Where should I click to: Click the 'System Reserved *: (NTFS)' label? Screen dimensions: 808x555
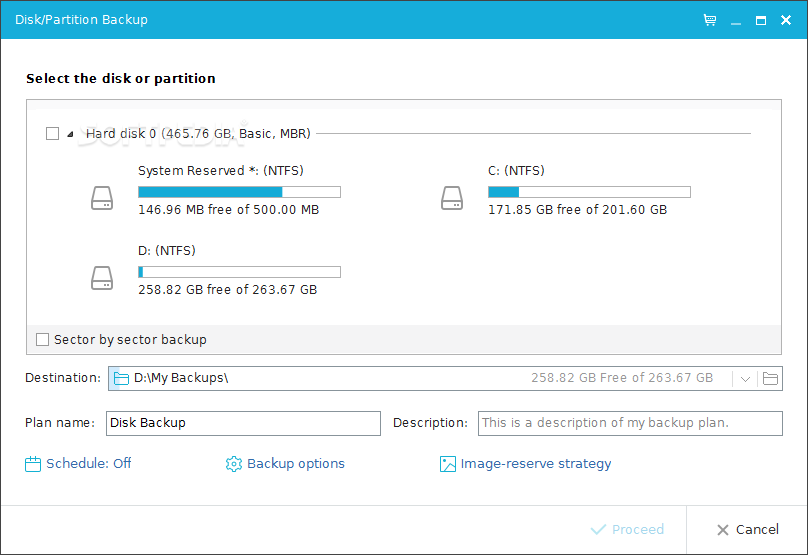click(x=221, y=171)
